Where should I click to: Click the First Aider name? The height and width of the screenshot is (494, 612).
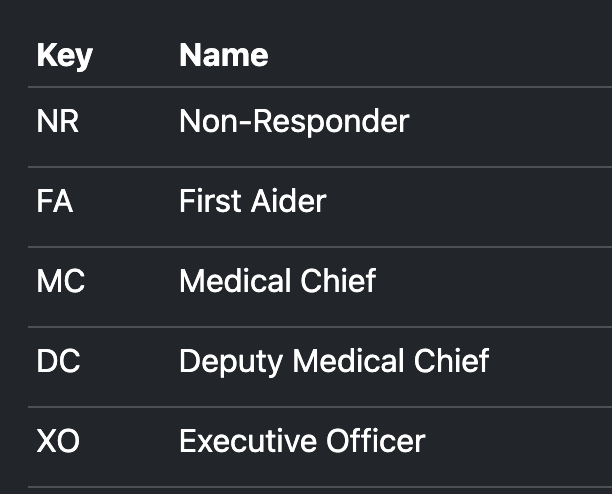252,202
